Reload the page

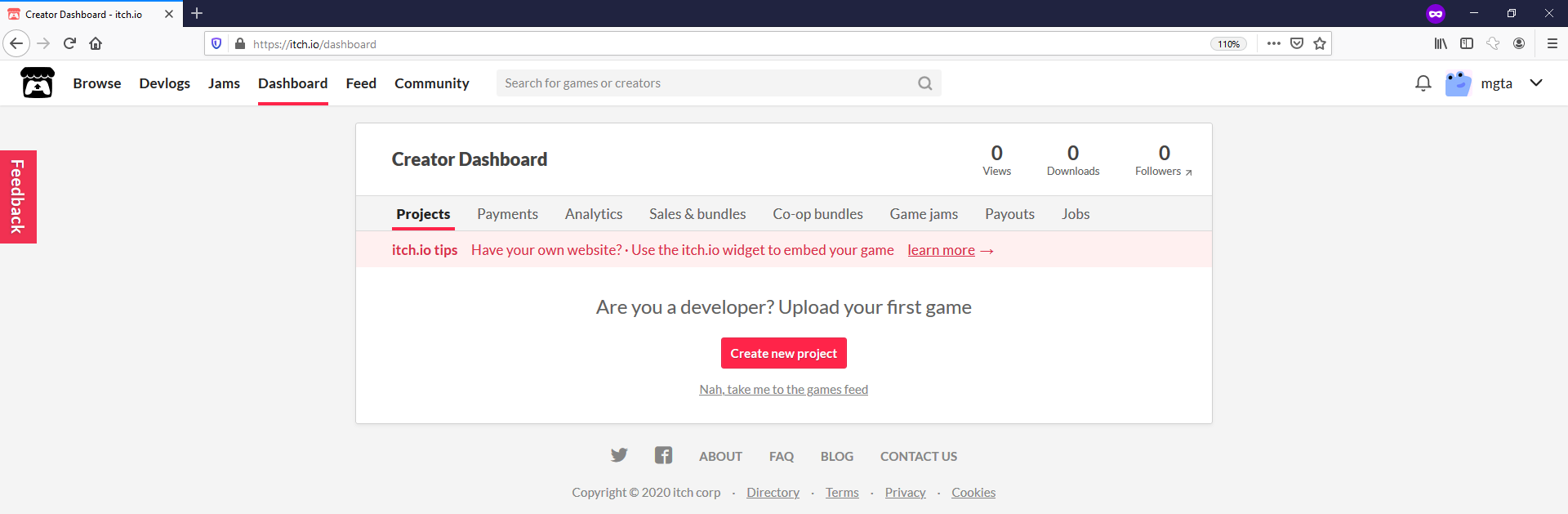pos(70,43)
